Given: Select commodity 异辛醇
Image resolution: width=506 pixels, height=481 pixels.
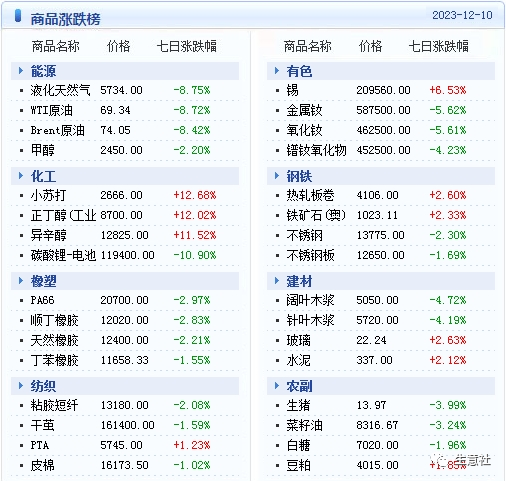Looking at the screenshot, I should click(48, 235).
